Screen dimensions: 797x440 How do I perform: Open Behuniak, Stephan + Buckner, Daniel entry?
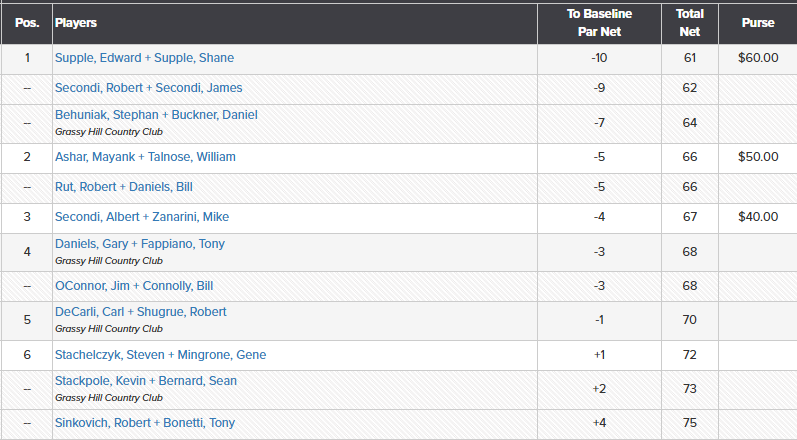point(156,115)
